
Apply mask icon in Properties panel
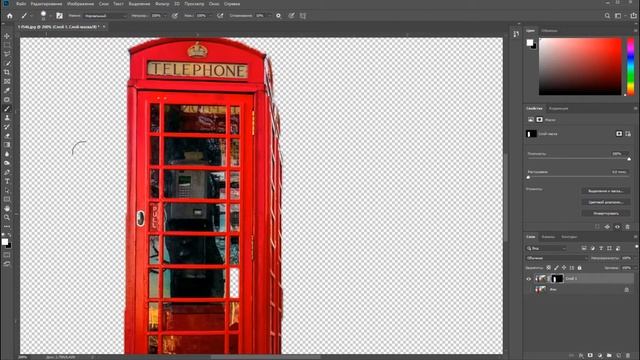607,227
